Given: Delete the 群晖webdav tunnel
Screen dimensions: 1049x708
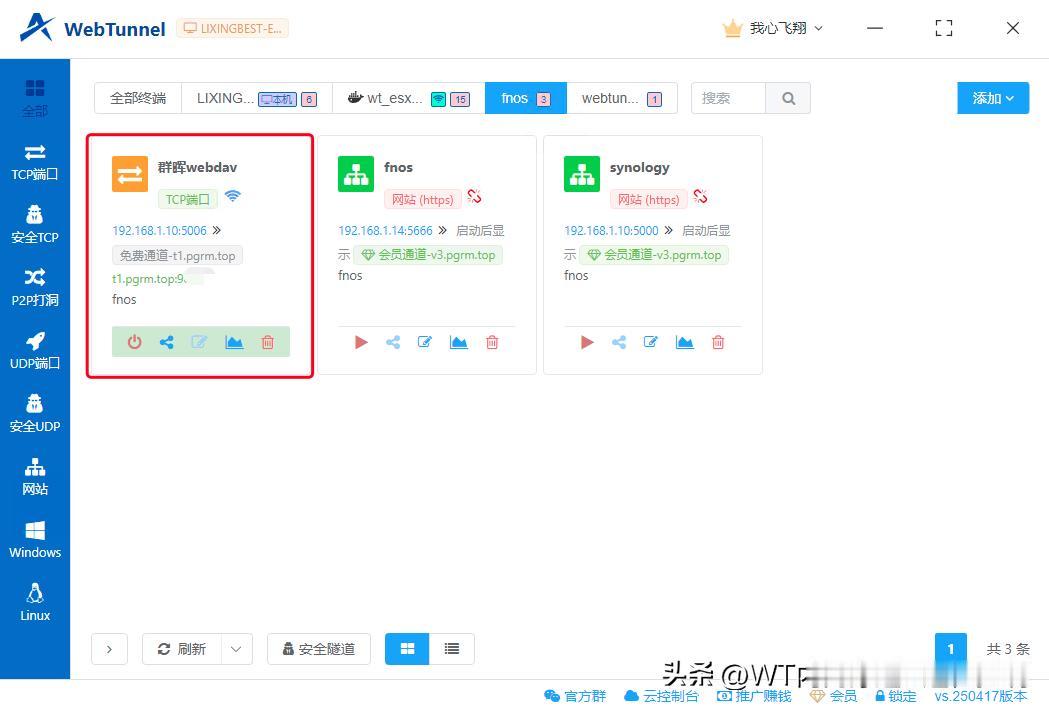Looking at the screenshot, I should click(x=268, y=342).
